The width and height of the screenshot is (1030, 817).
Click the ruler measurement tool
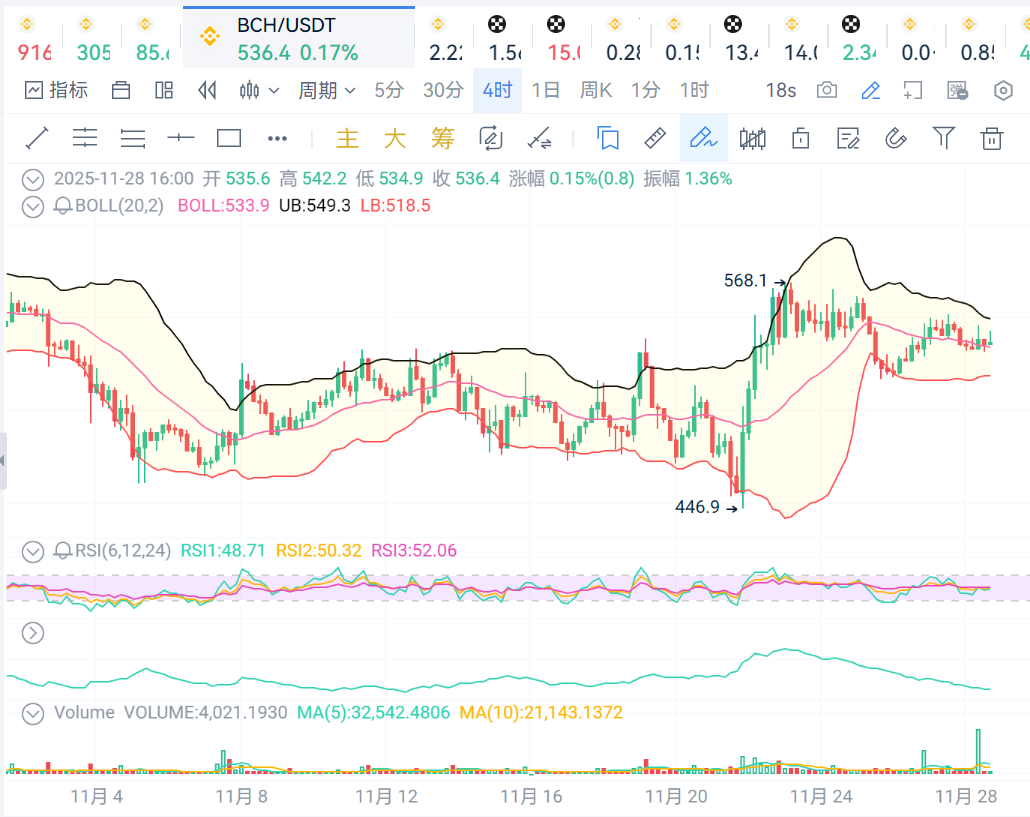point(654,138)
